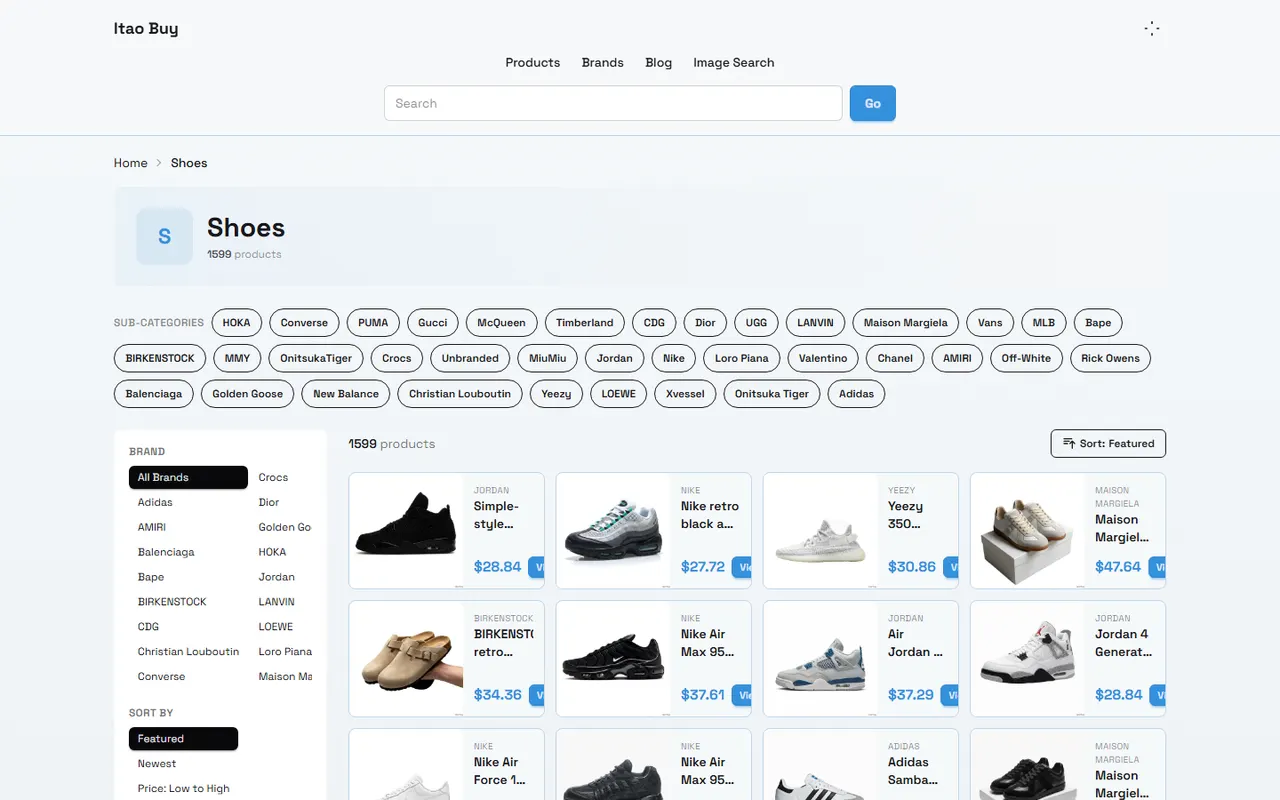
Task: Click the $47.64 Maison Margiela price
Action: (x=1118, y=566)
